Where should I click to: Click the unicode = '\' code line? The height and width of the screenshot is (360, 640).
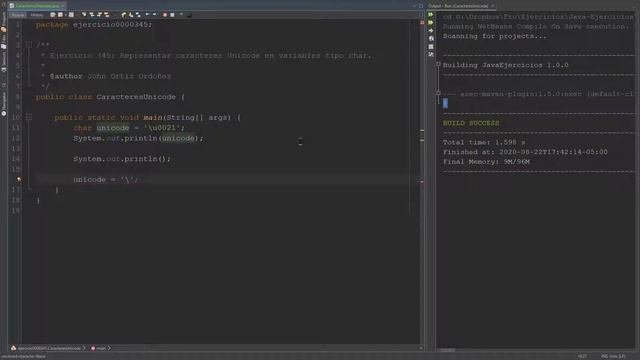(x=106, y=180)
